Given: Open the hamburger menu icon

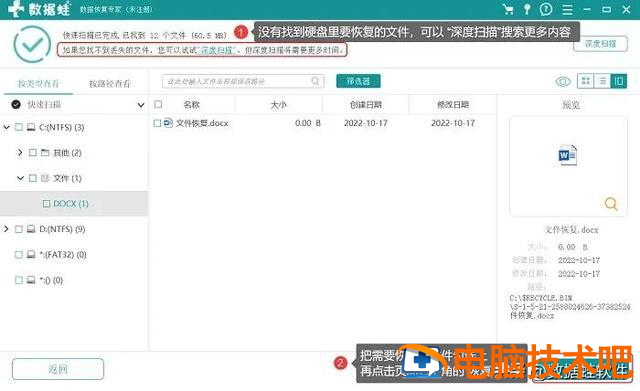Looking at the screenshot, I should pyautogui.click(x=567, y=9).
